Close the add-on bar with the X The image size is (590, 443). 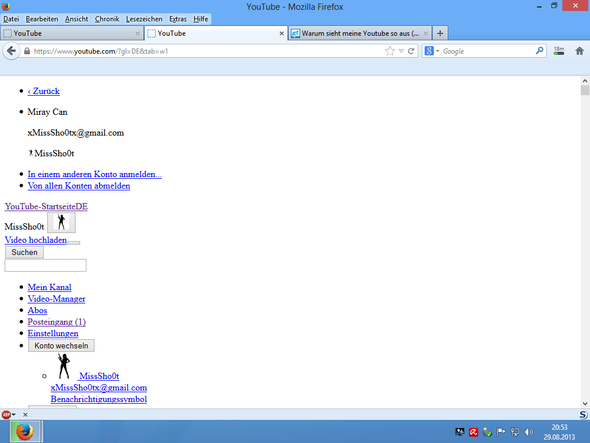(25, 414)
